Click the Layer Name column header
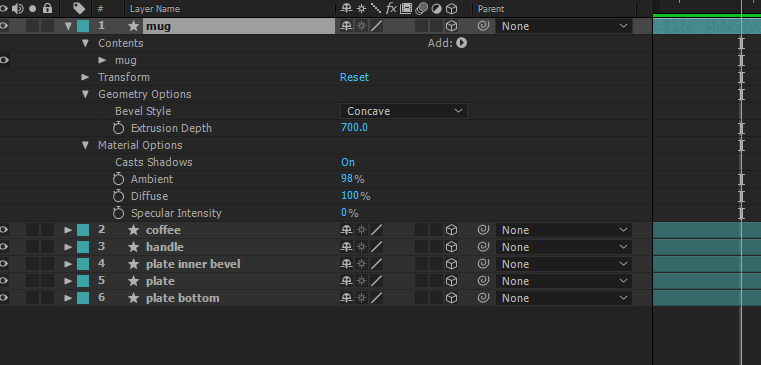761x365 pixels. 155,9
